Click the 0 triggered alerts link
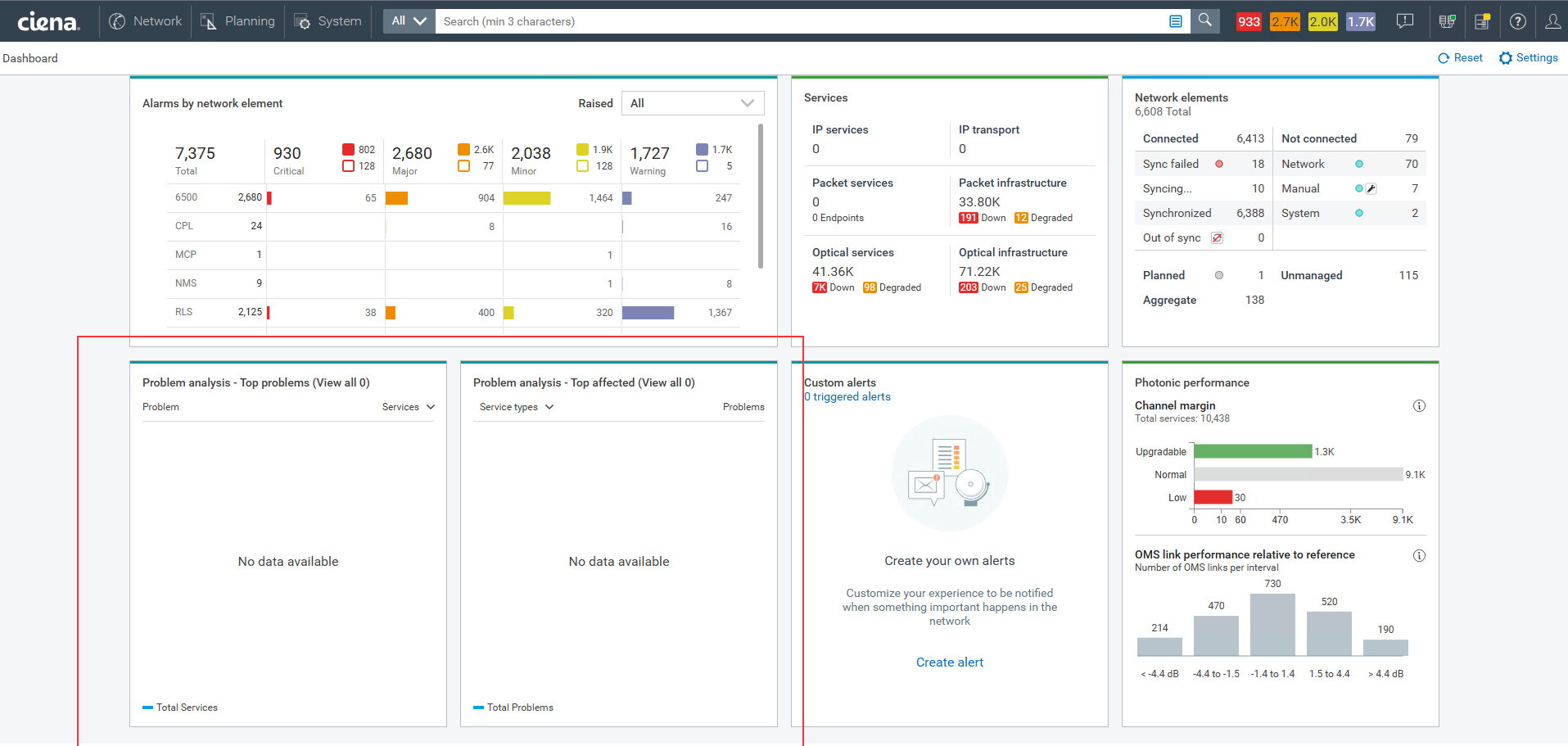 click(847, 396)
